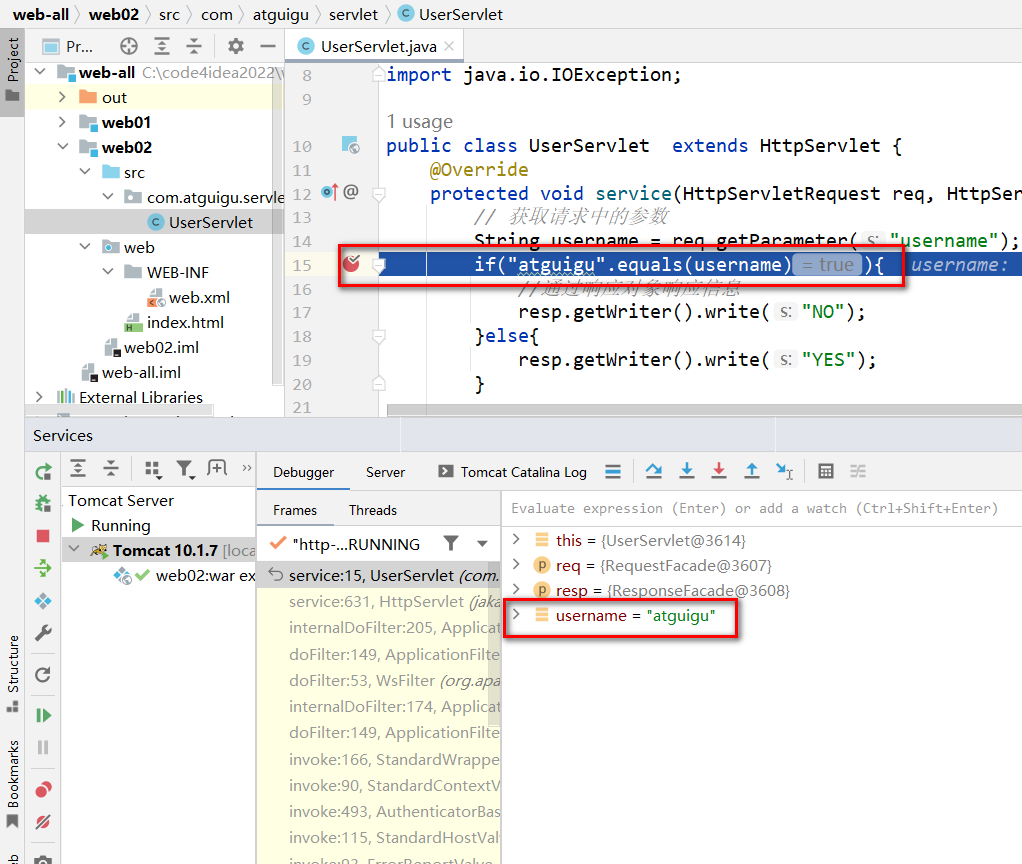Stop the Tomcat server with red square
Screen dimensions: 1022x864
(x=43, y=536)
